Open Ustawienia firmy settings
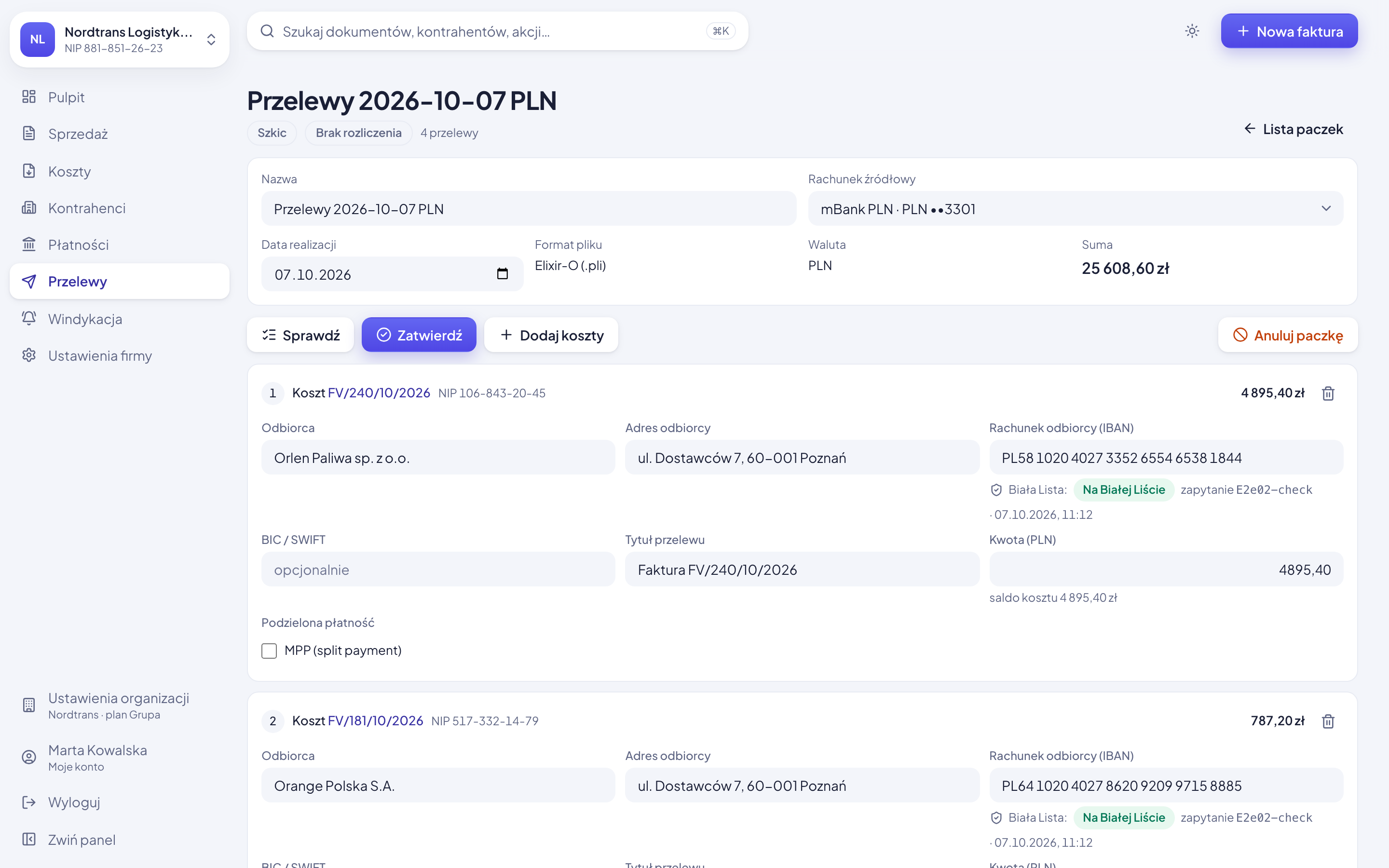Image resolution: width=1389 pixels, height=868 pixels. pos(120,355)
